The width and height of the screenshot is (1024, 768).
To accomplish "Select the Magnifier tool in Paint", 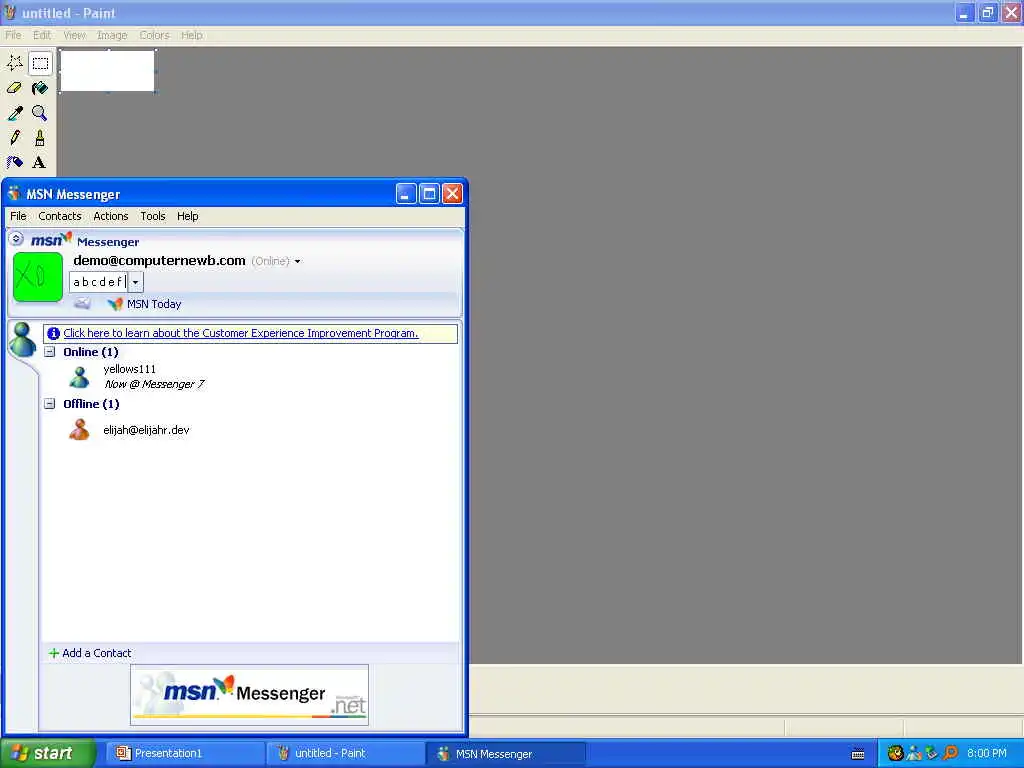I will [x=40, y=113].
